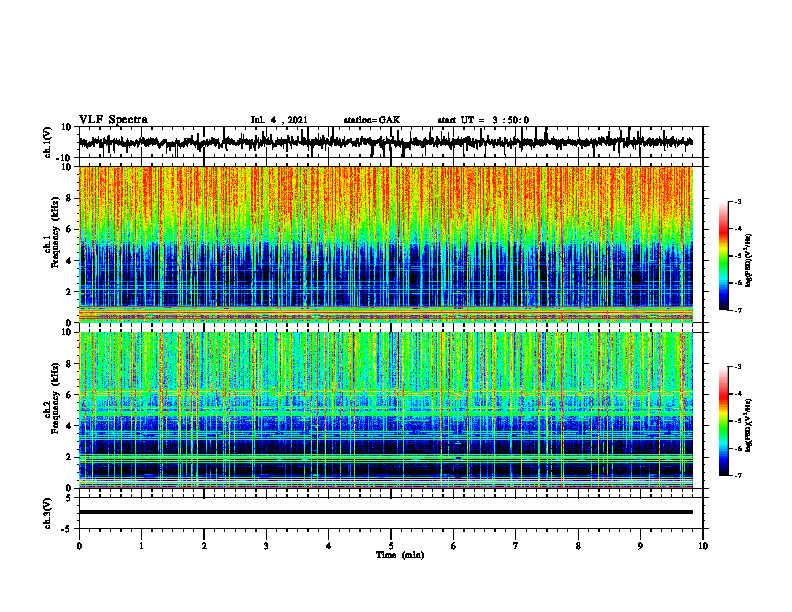Select the date text "Jul 4, 2021"
The height and width of the screenshot is (612, 792).
[279, 120]
